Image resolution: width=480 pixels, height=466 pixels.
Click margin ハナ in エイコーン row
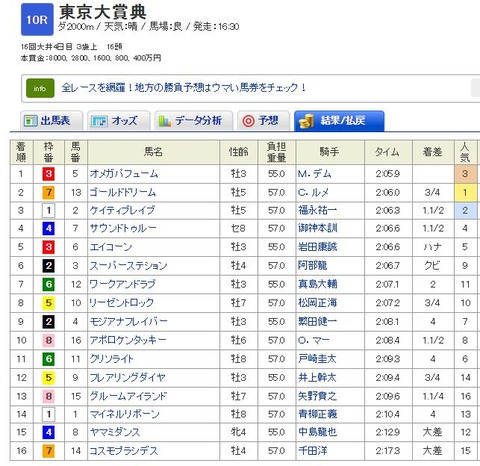pyautogui.click(x=433, y=247)
